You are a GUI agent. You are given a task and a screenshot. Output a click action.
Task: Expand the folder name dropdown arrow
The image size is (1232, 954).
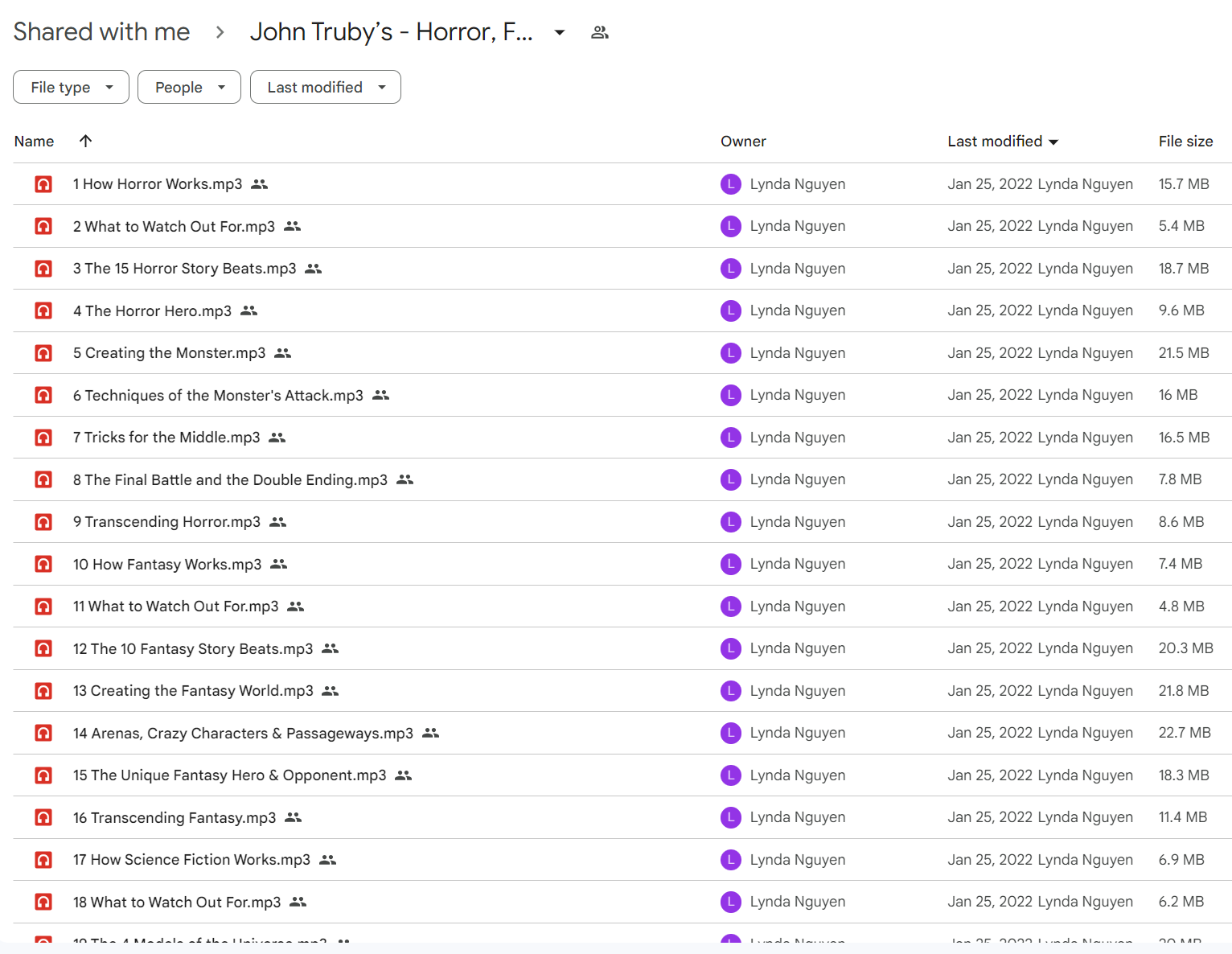click(x=560, y=32)
